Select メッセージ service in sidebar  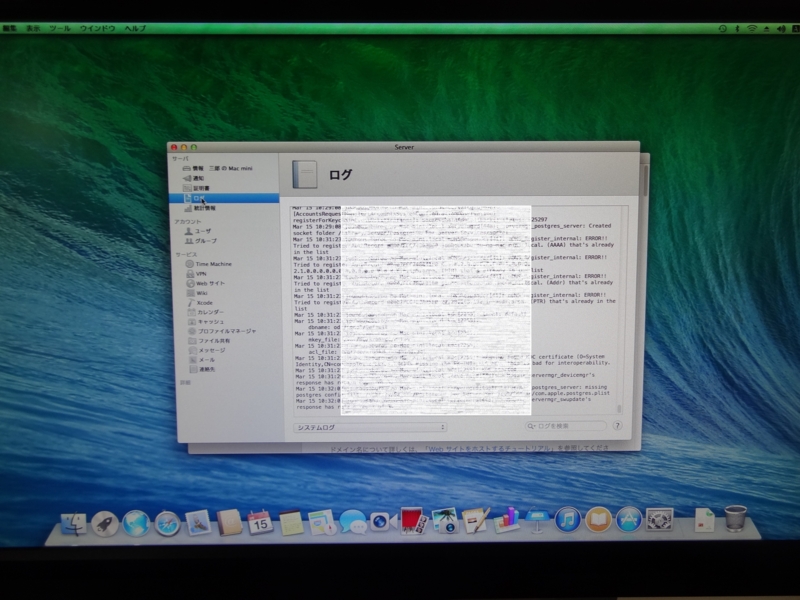[x=207, y=351]
